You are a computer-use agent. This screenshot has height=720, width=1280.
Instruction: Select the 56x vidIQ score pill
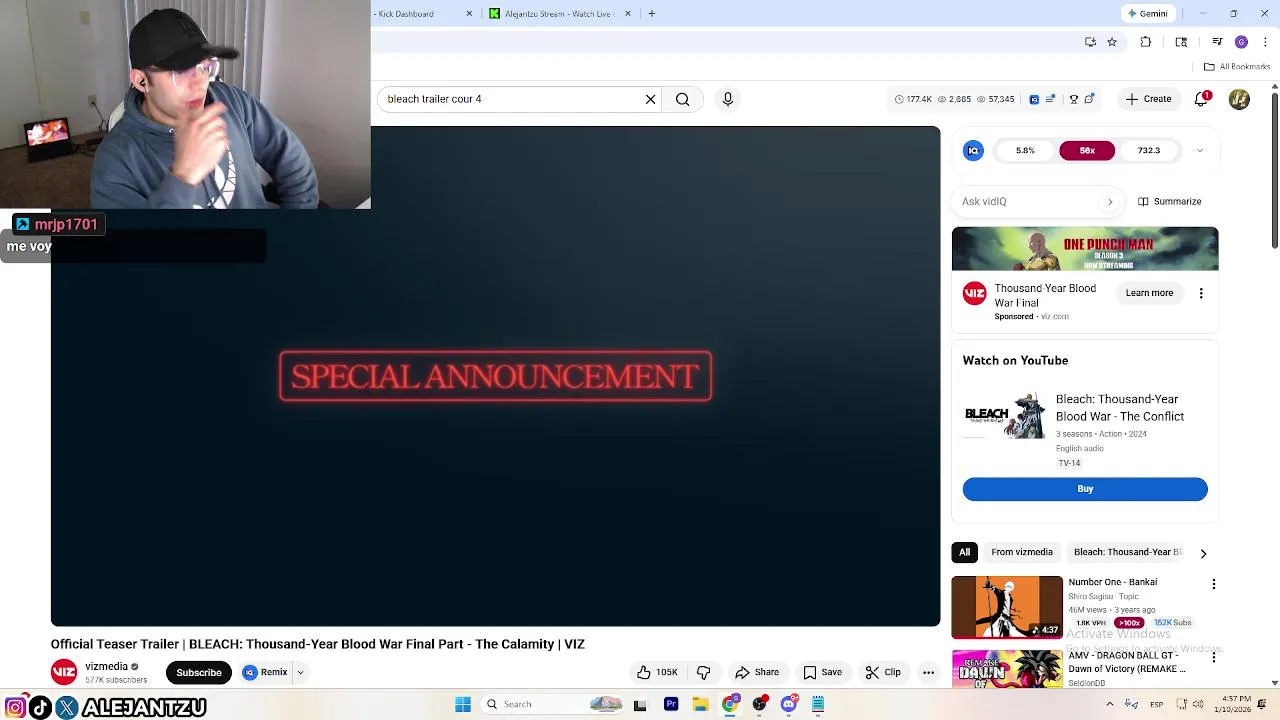coord(1087,150)
